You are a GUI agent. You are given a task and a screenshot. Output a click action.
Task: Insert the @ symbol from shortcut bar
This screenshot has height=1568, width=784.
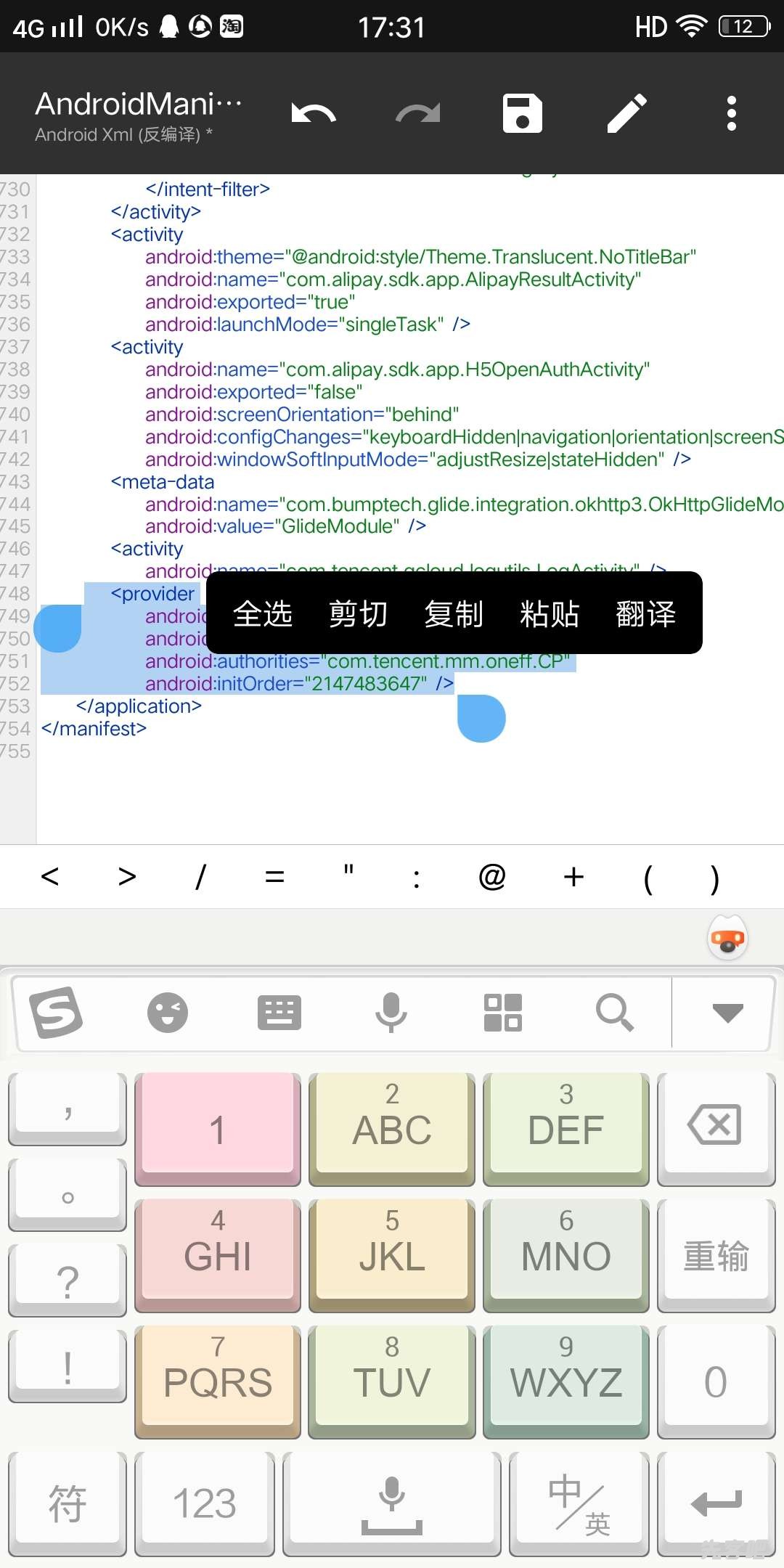coord(492,877)
